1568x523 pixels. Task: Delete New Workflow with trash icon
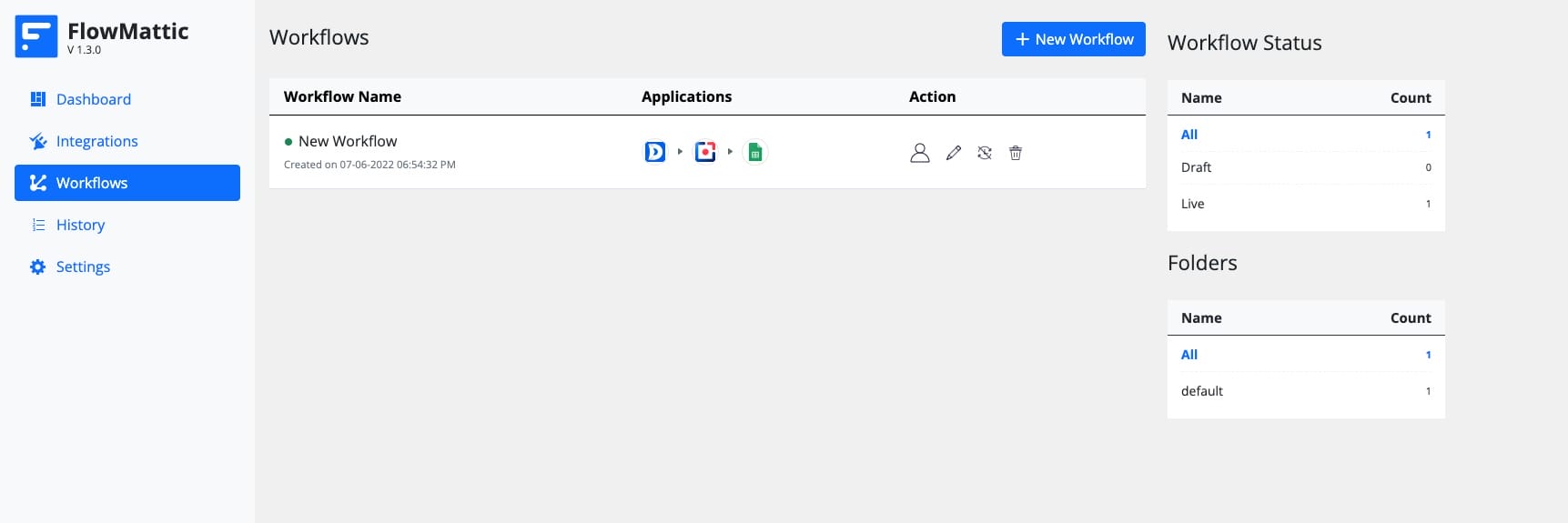tap(1016, 153)
